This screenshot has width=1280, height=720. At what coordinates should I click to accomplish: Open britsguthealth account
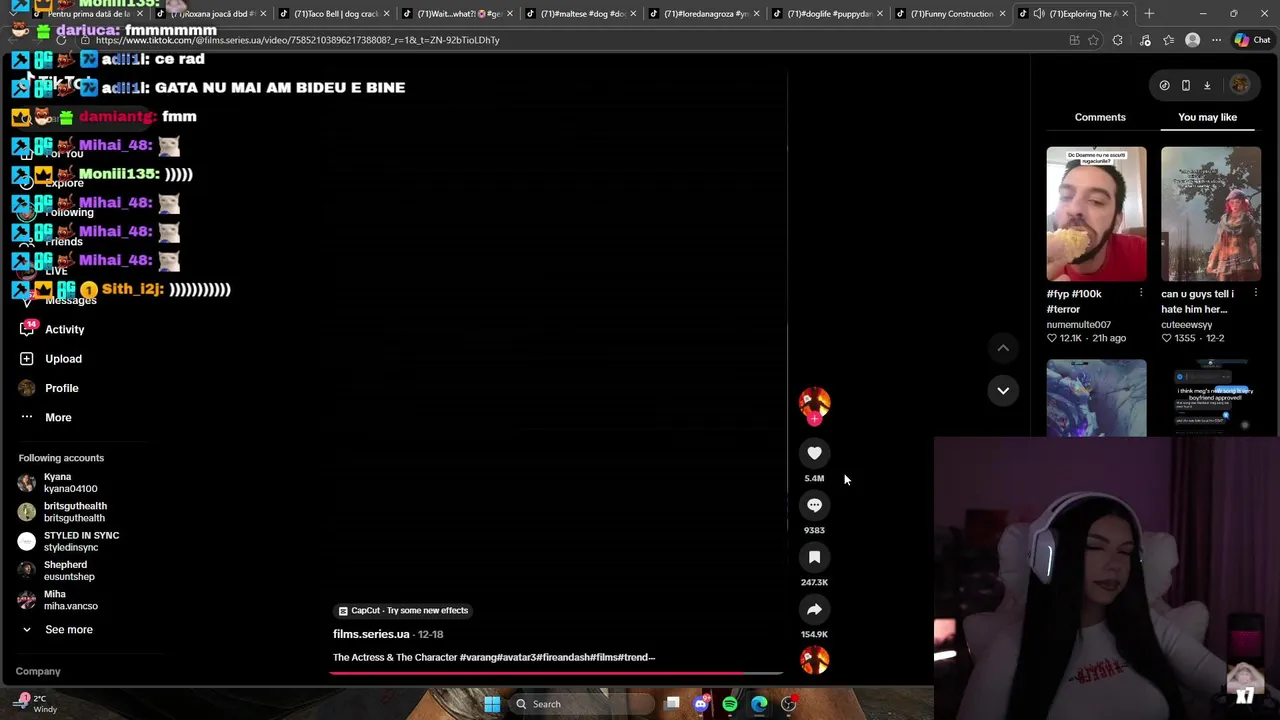(x=62, y=512)
